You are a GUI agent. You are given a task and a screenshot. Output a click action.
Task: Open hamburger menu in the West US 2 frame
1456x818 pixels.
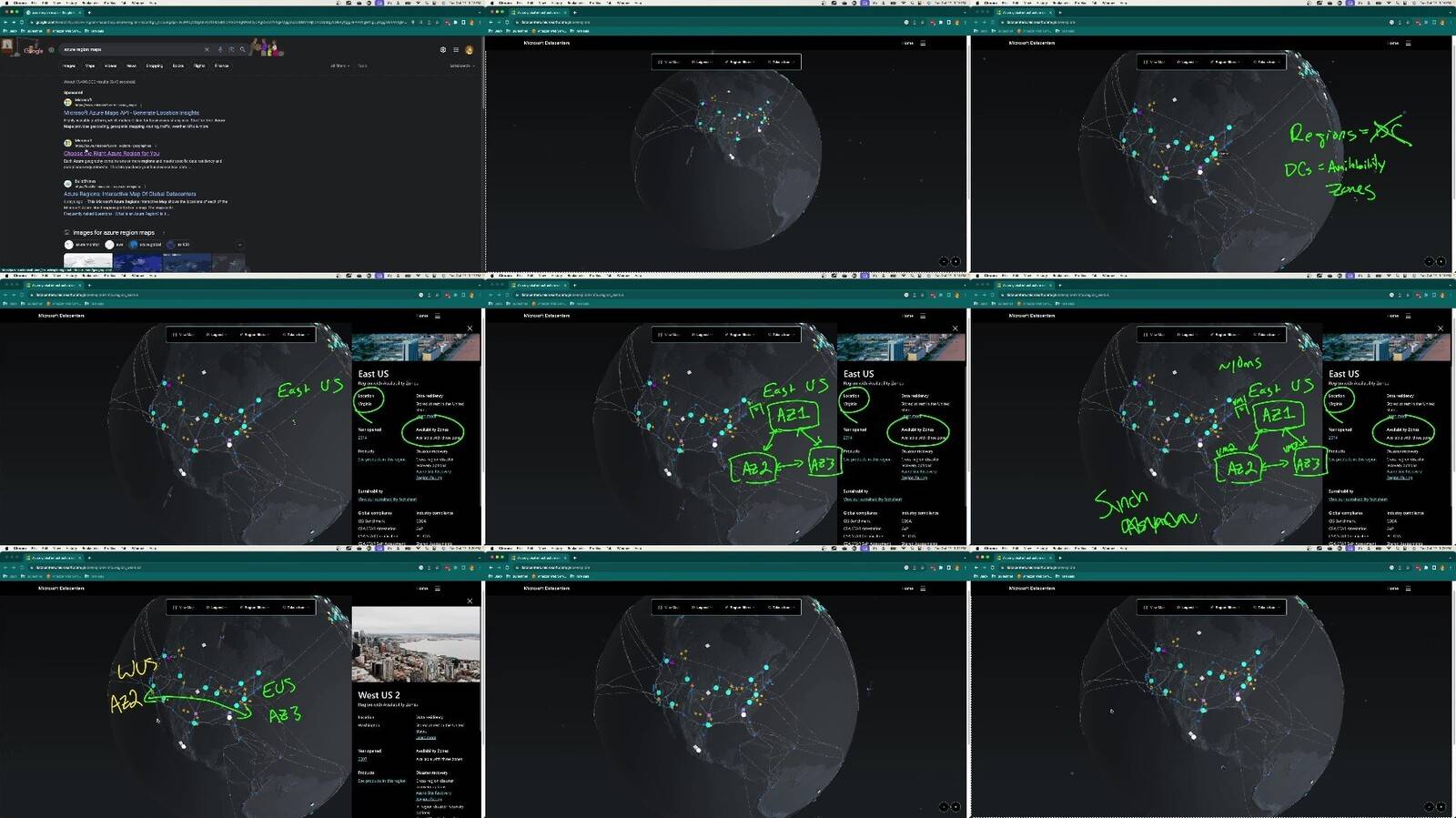[438, 588]
